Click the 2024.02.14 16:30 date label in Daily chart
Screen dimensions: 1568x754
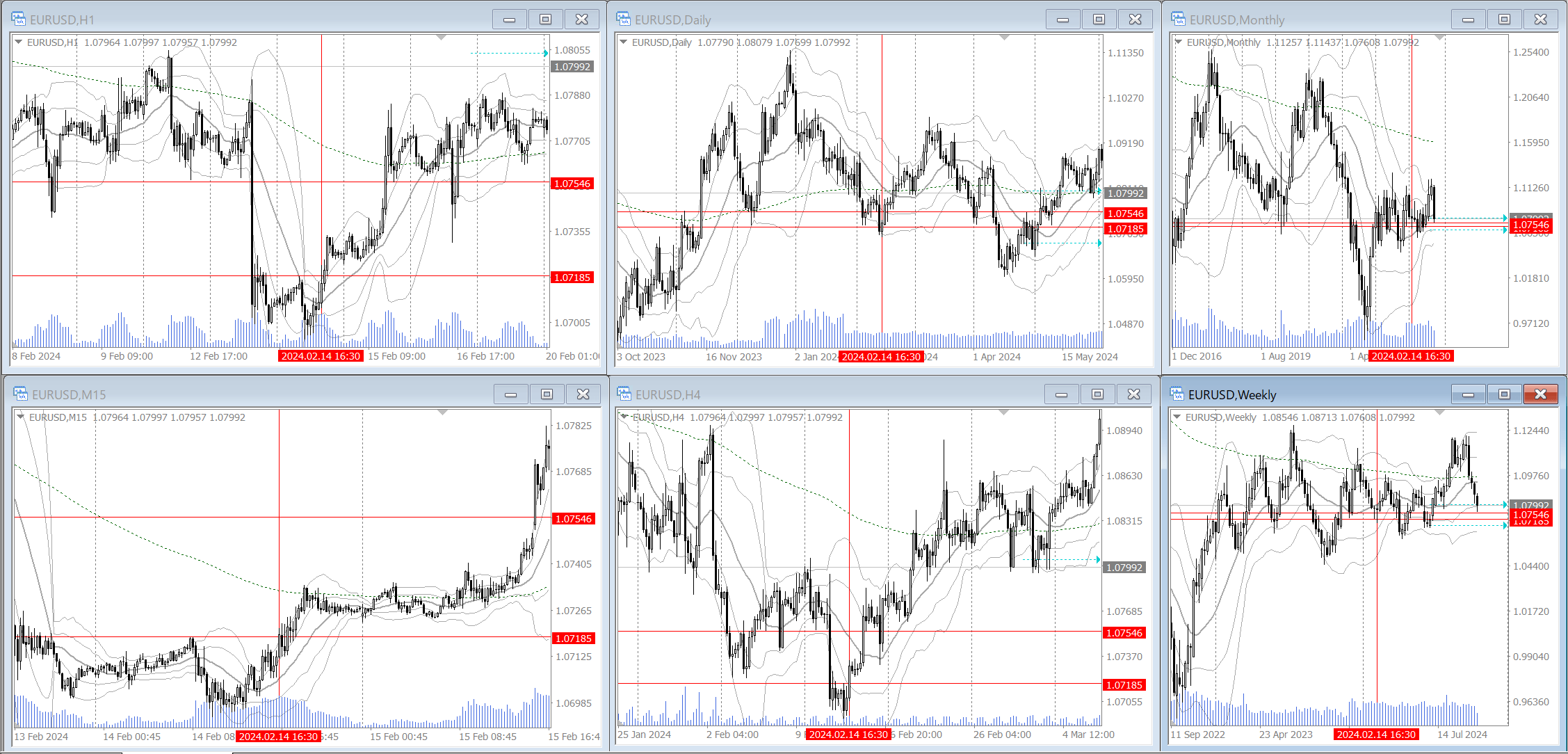pos(882,357)
